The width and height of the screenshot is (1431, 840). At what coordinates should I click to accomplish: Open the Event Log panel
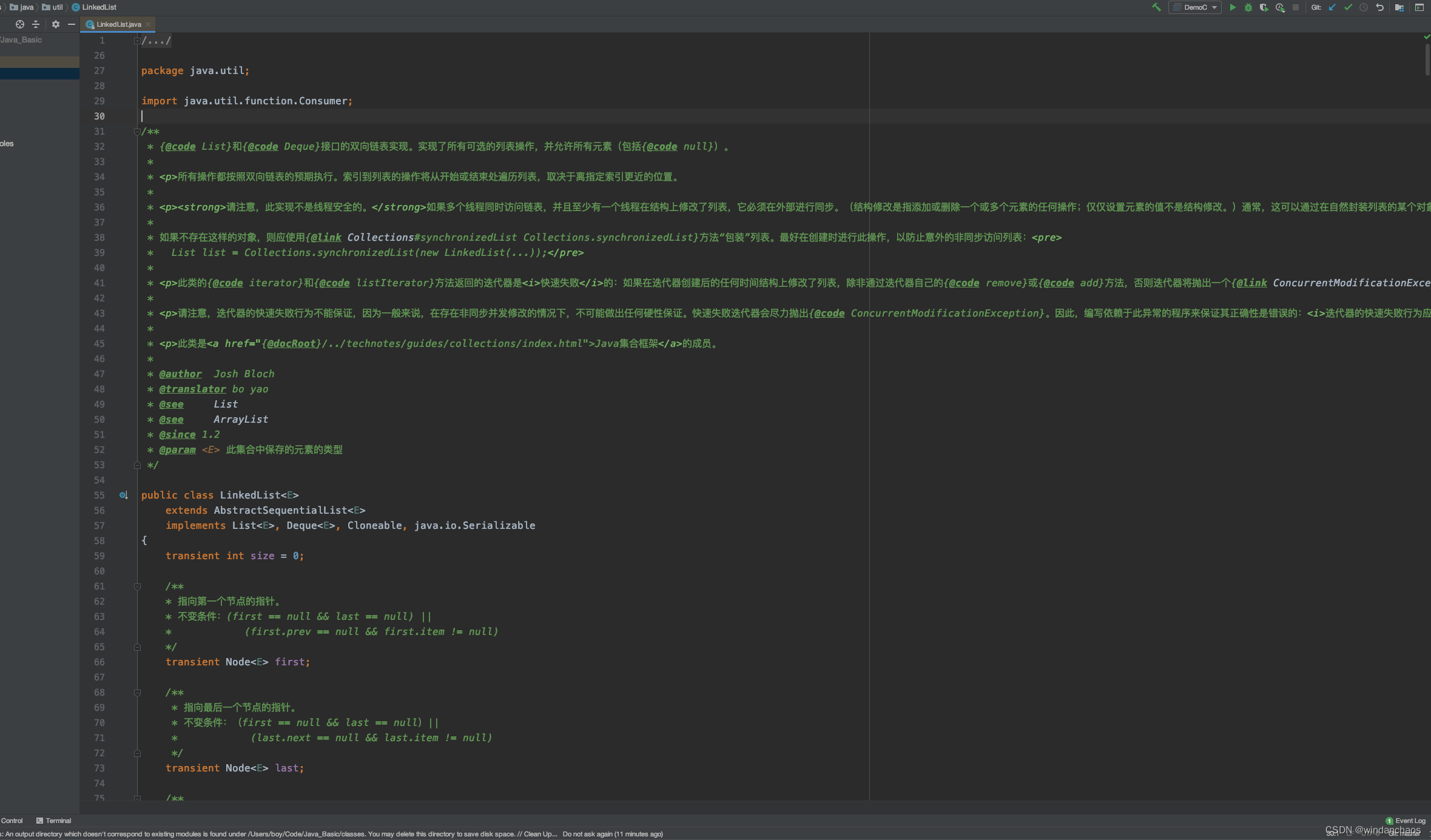click(1406, 821)
